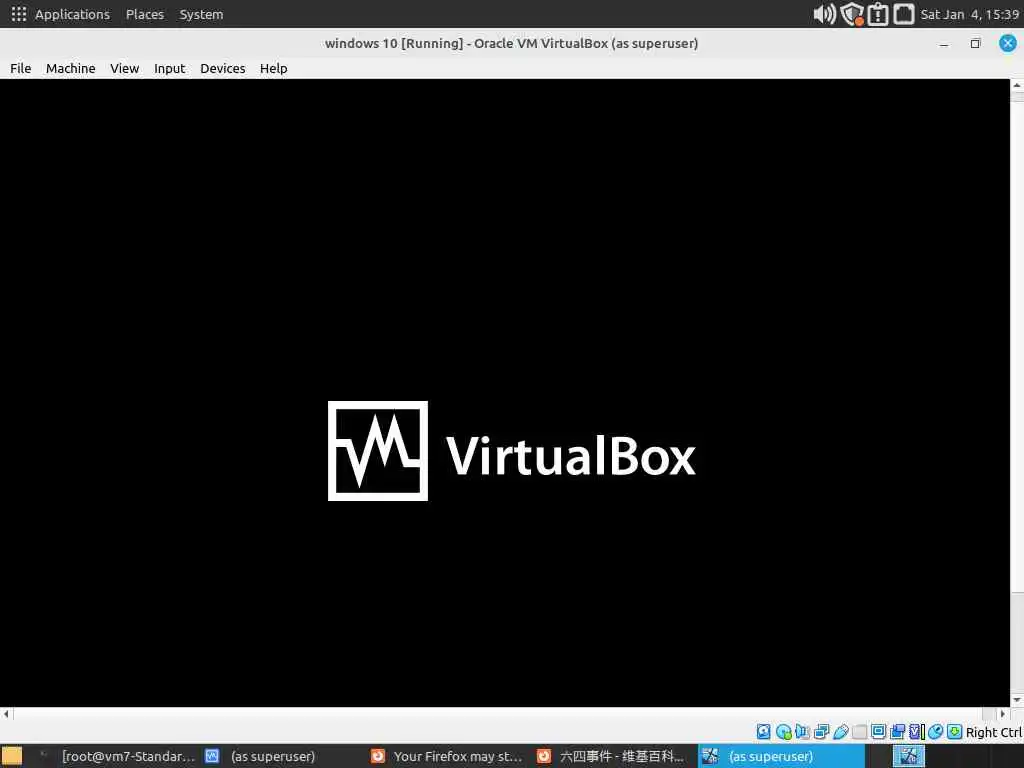1024x768 pixels.
Task: Click the security shield tray icon
Action: 852,14
